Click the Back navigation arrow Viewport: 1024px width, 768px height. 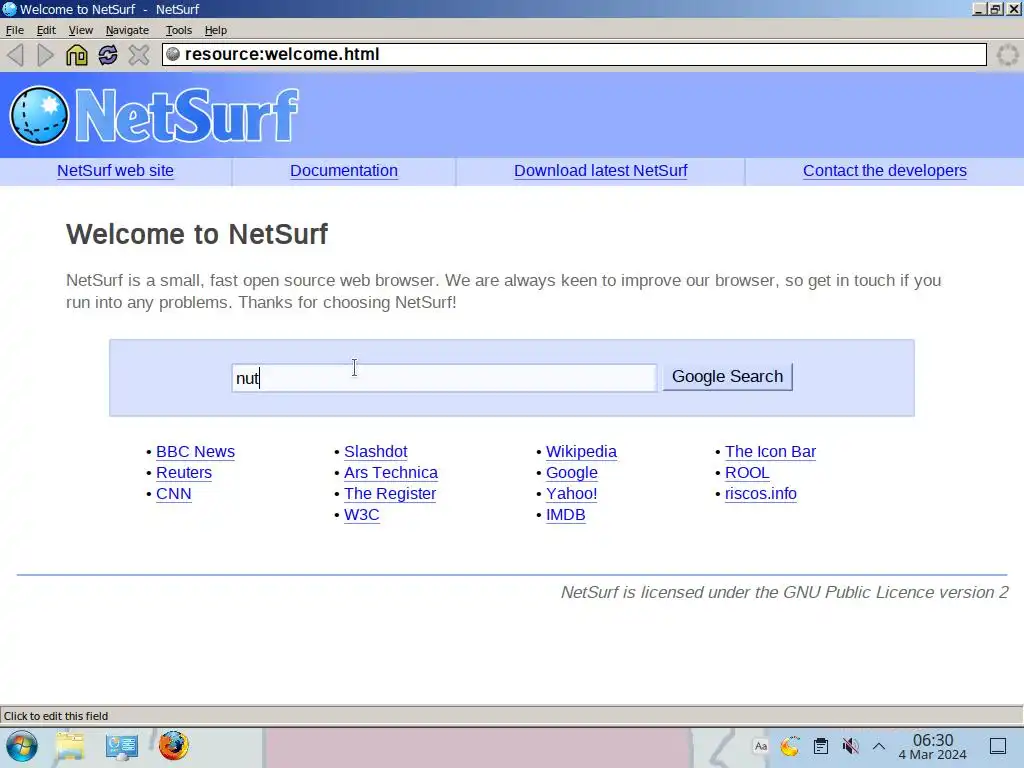(x=16, y=55)
